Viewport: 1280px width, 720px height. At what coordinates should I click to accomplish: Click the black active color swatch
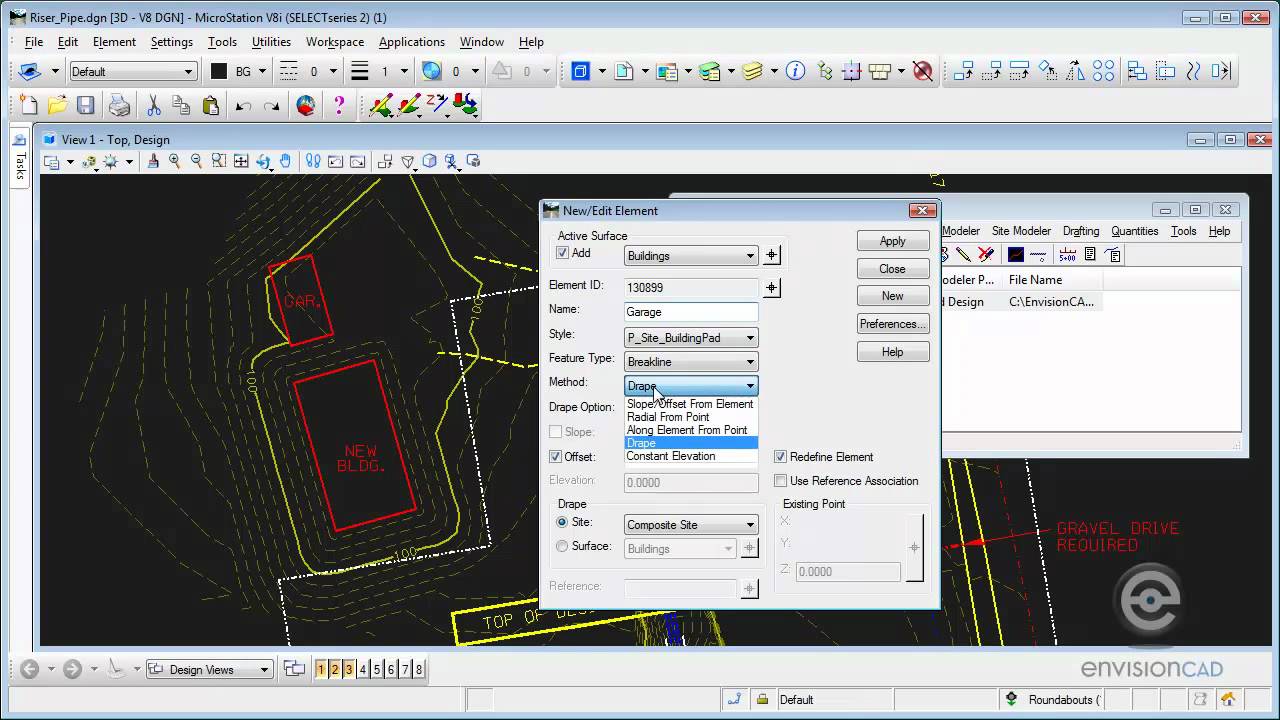(x=219, y=71)
